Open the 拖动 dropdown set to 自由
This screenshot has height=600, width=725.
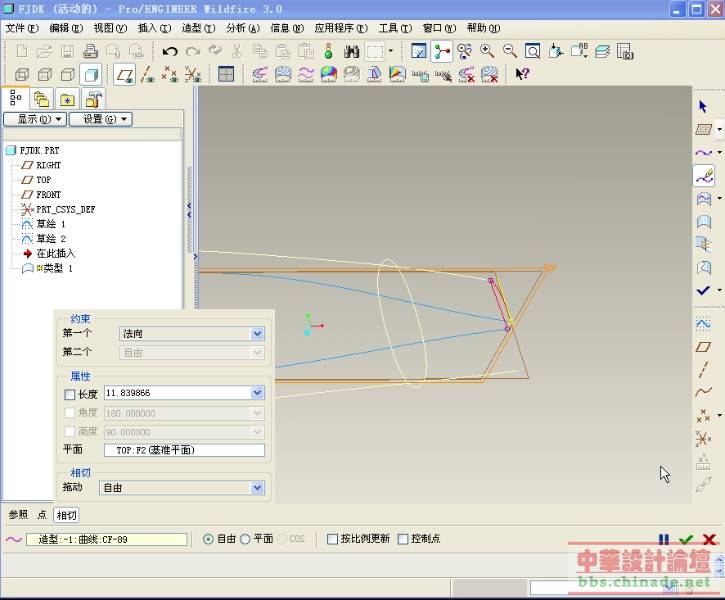pyautogui.click(x=182, y=488)
